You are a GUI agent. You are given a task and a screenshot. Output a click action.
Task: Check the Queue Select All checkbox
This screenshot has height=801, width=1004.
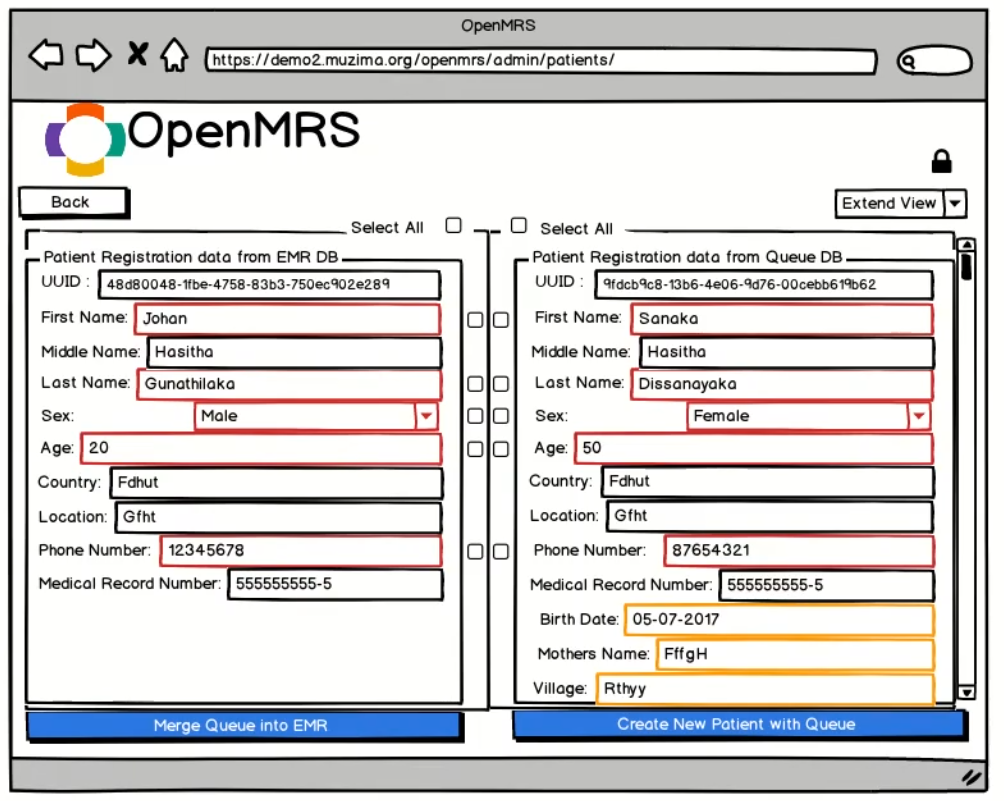519,225
